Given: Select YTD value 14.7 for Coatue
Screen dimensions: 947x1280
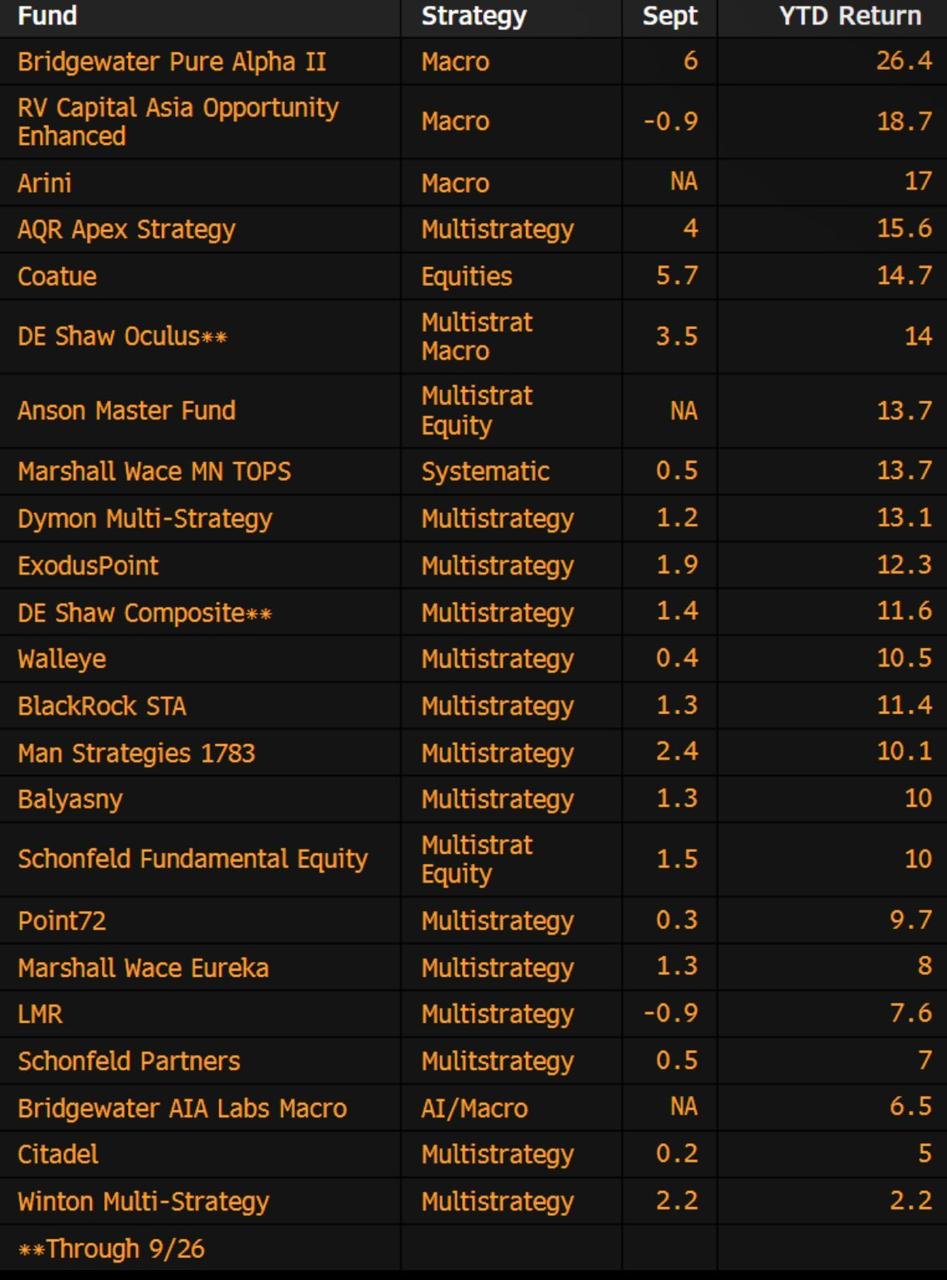Looking at the screenshot, I should point(904,277).
